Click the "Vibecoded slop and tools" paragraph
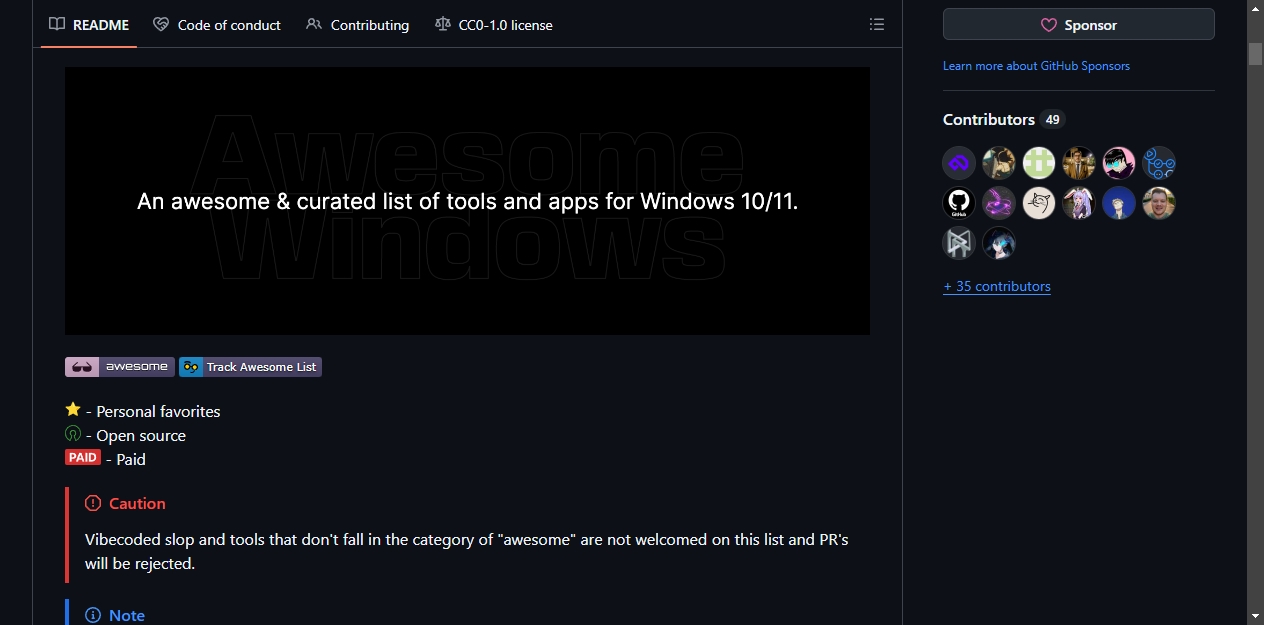Image resolution: width=1264 pixels, height=625 pixels. 467,551
